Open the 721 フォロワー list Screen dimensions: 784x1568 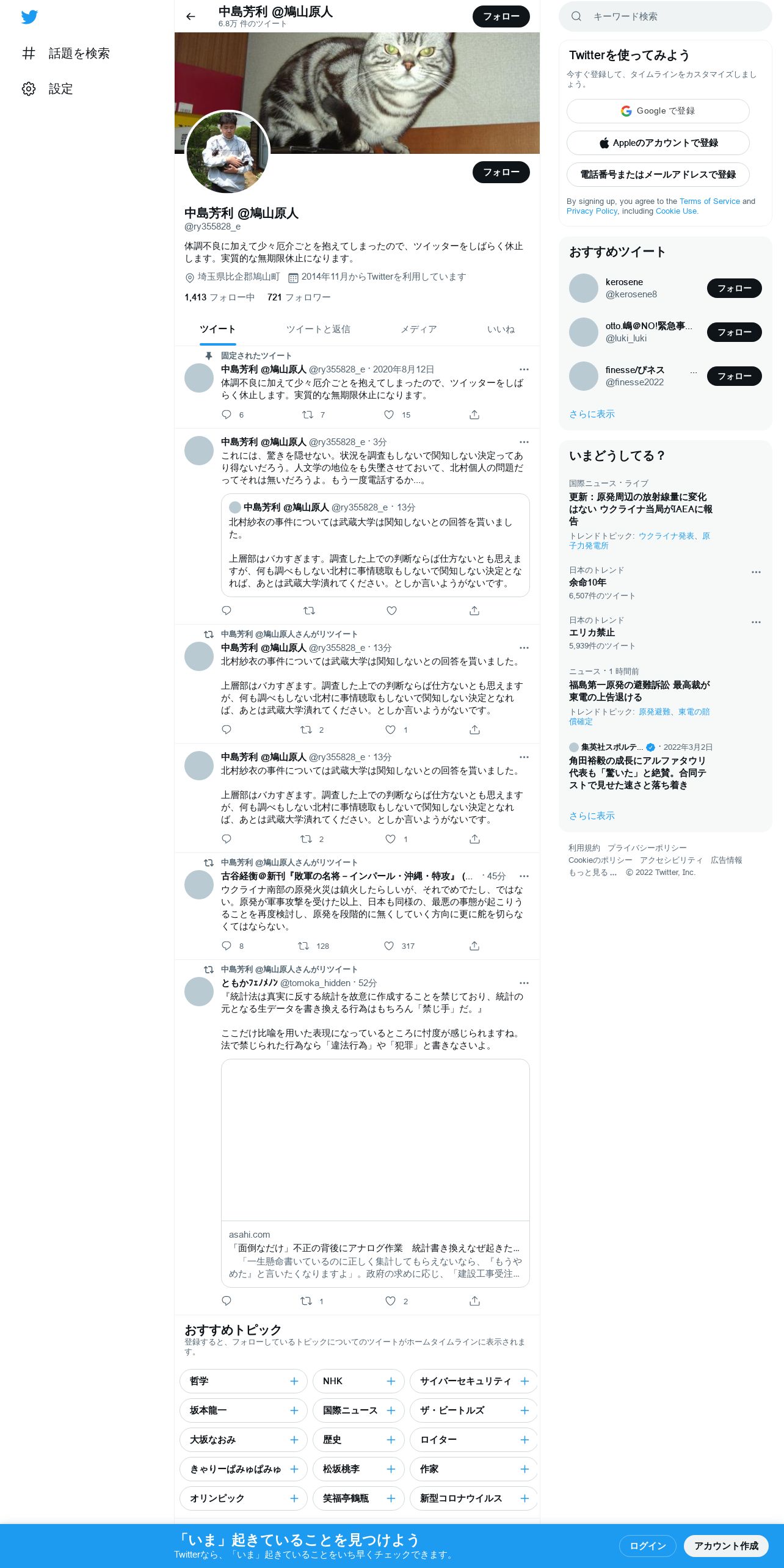tap(299, 297)
